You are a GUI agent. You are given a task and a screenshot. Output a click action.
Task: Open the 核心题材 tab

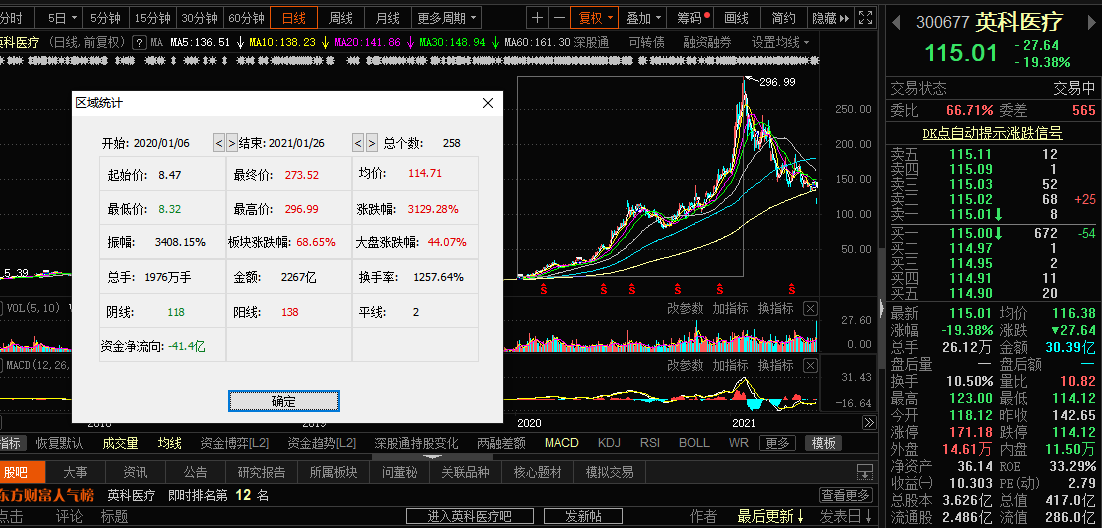(x=538, y=472)
